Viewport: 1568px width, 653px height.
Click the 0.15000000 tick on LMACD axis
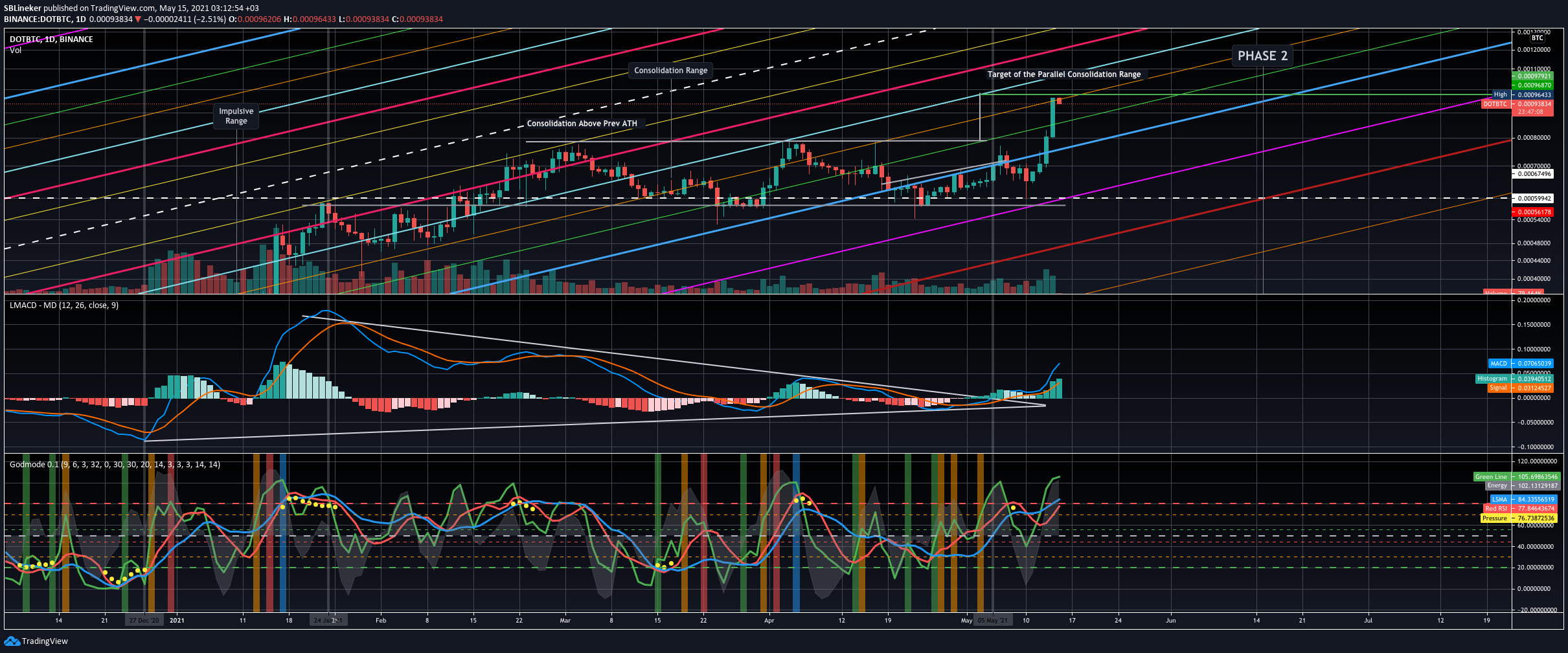[x=1533, y=325]
